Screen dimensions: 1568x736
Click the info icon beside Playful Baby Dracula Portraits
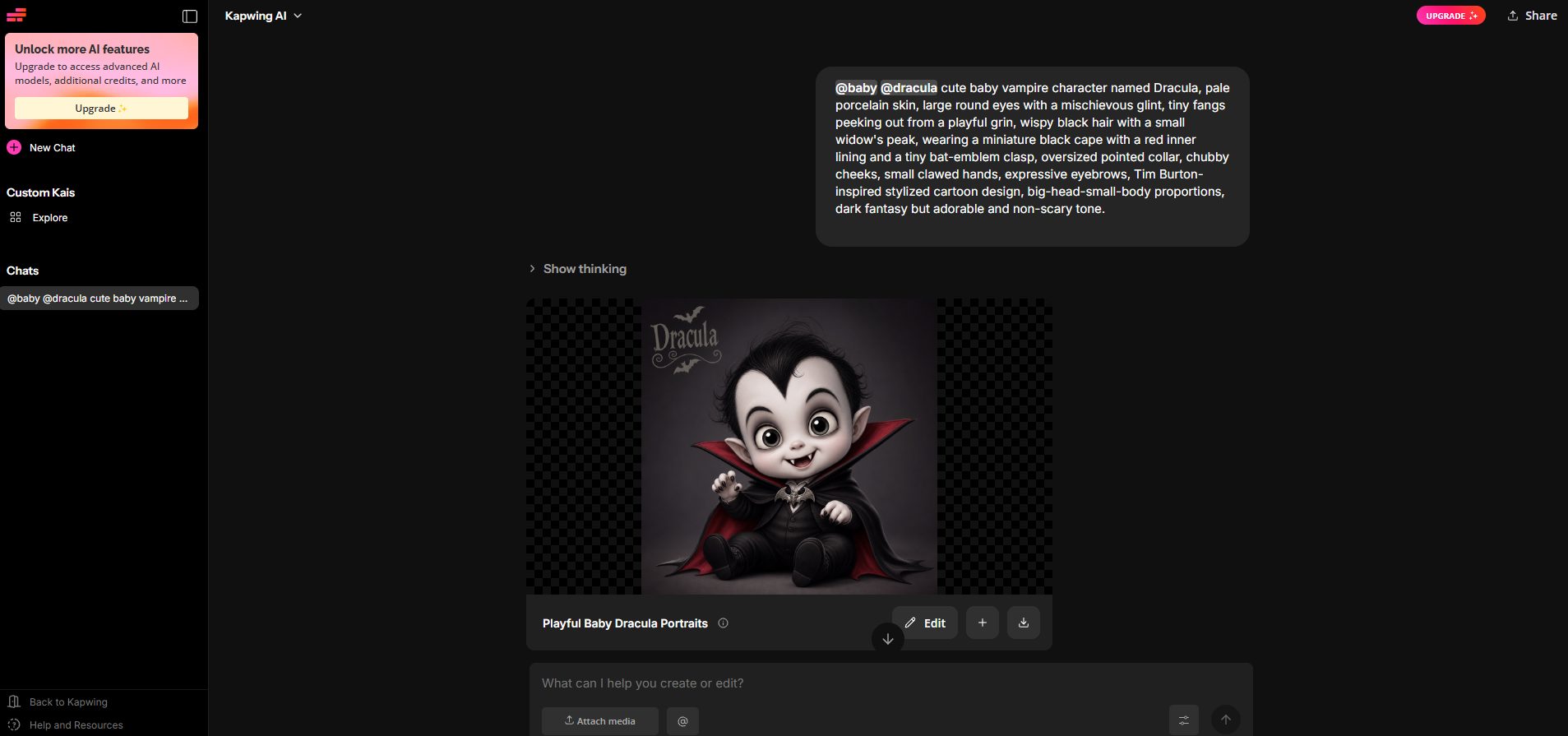(x=724, y=623)
